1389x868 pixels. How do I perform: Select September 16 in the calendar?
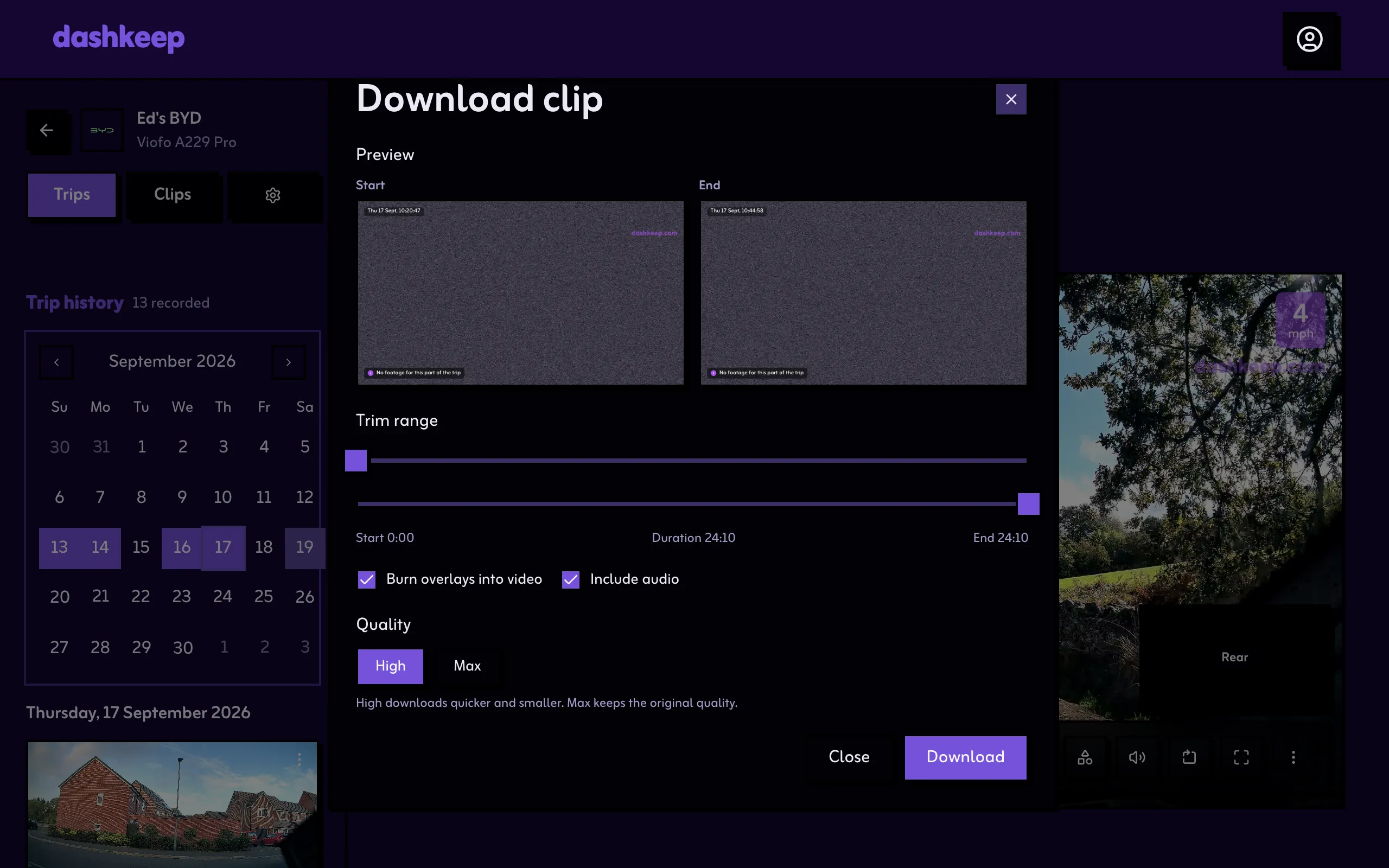click(x=182, y=548)
